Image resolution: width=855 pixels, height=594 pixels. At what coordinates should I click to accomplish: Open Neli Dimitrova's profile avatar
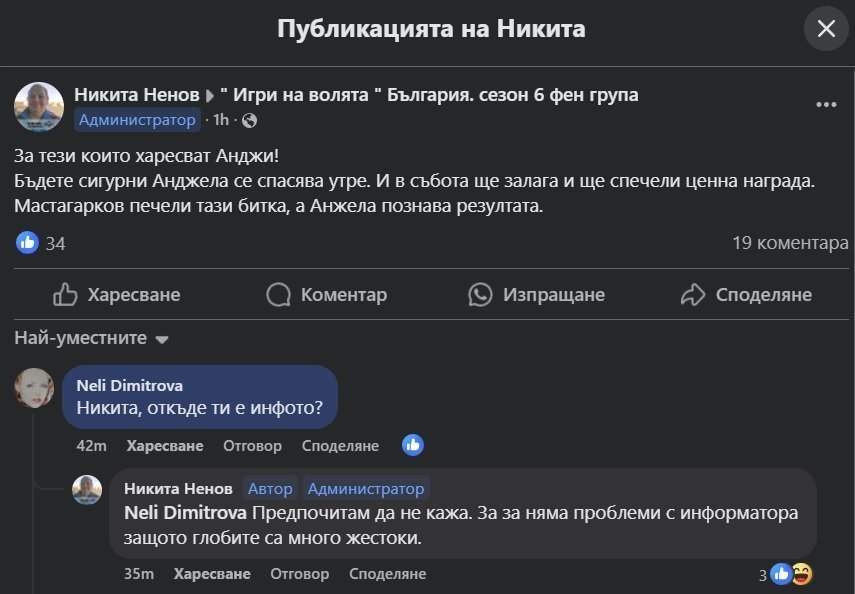(34, 388)
